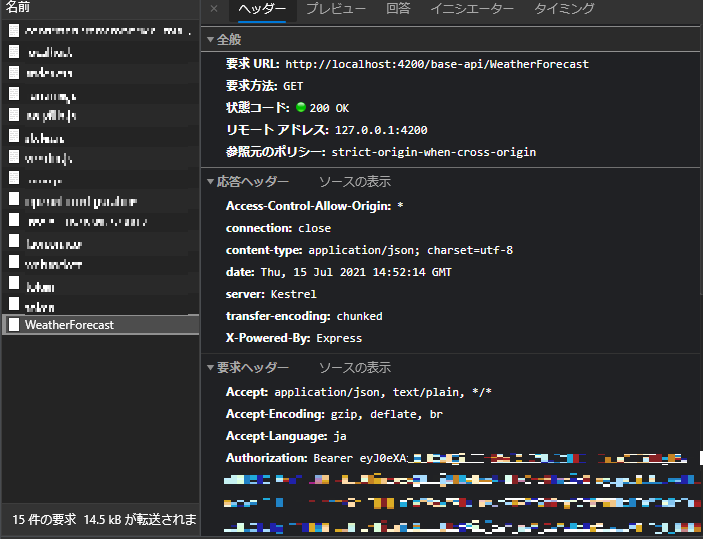The image size is (703, 539).
Task: Switch to the イニシエーター tab
Action: tap(472, 9)
